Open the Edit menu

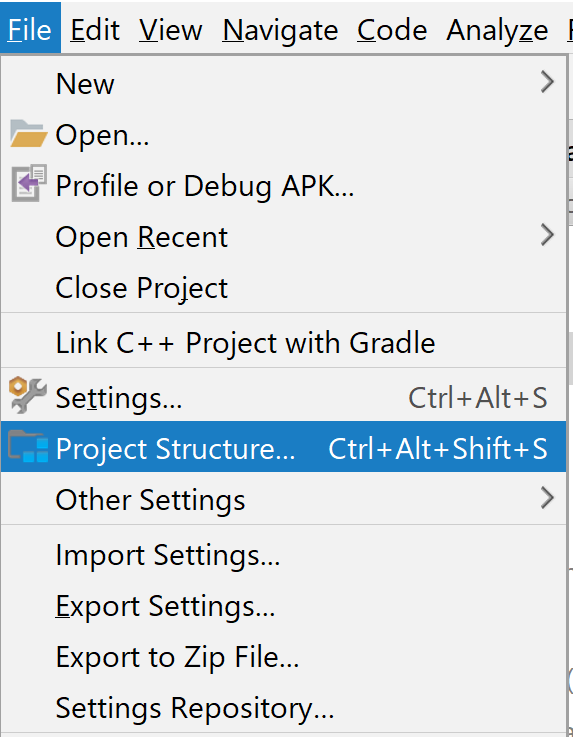point(95,30)
